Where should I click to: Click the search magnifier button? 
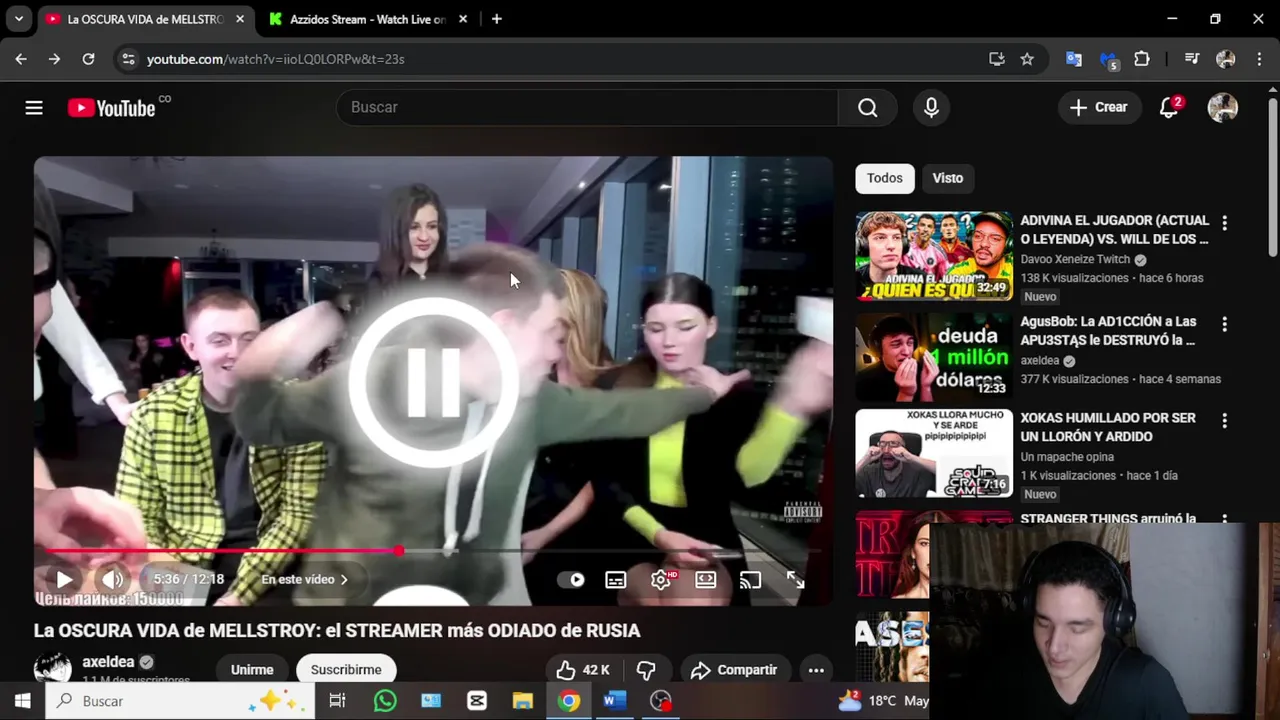click(867, 107)
